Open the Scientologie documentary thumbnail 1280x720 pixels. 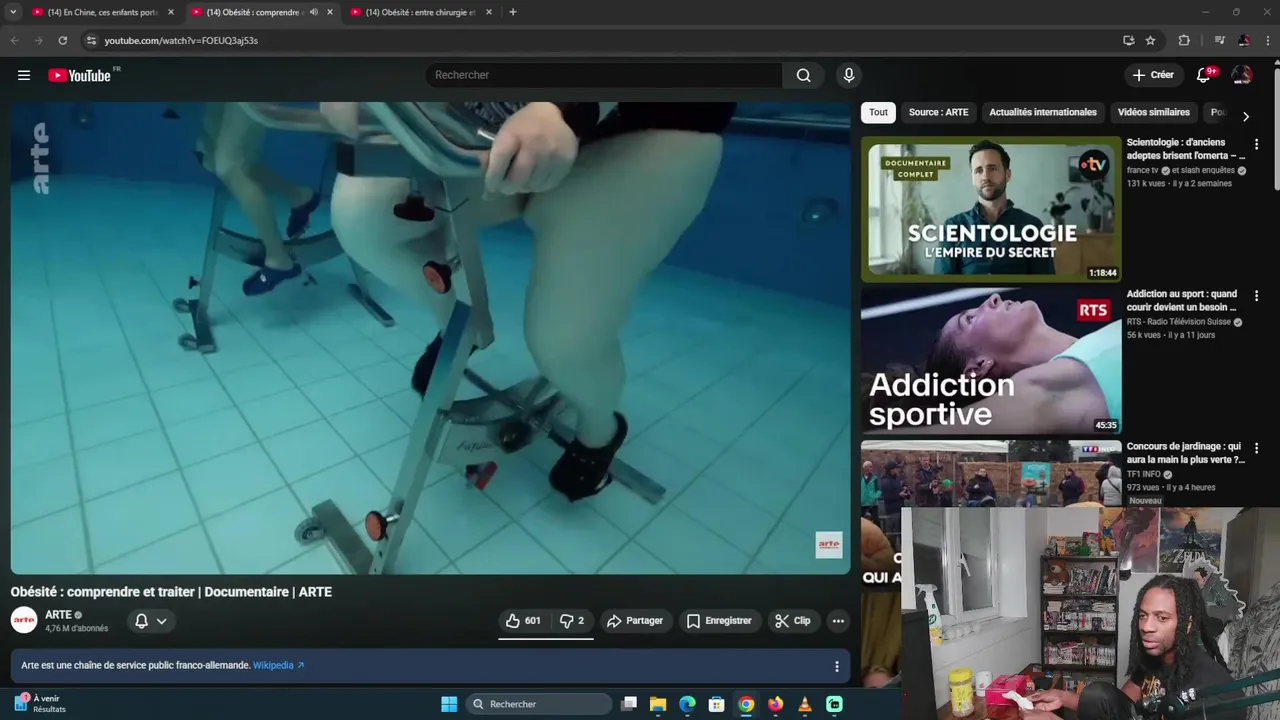pos(991,209)
